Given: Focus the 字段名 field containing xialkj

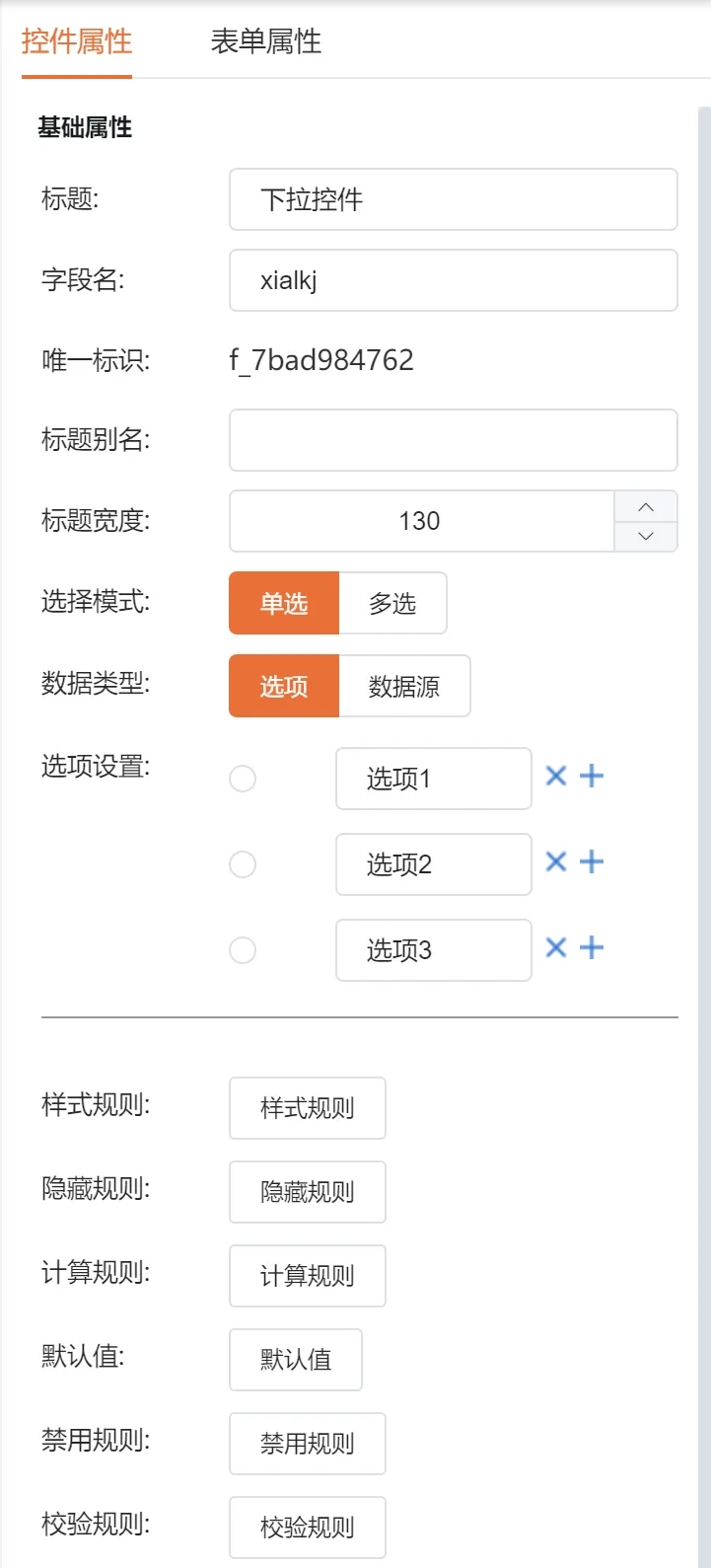Looking at the screenshot, I should [x=454, y=280].
